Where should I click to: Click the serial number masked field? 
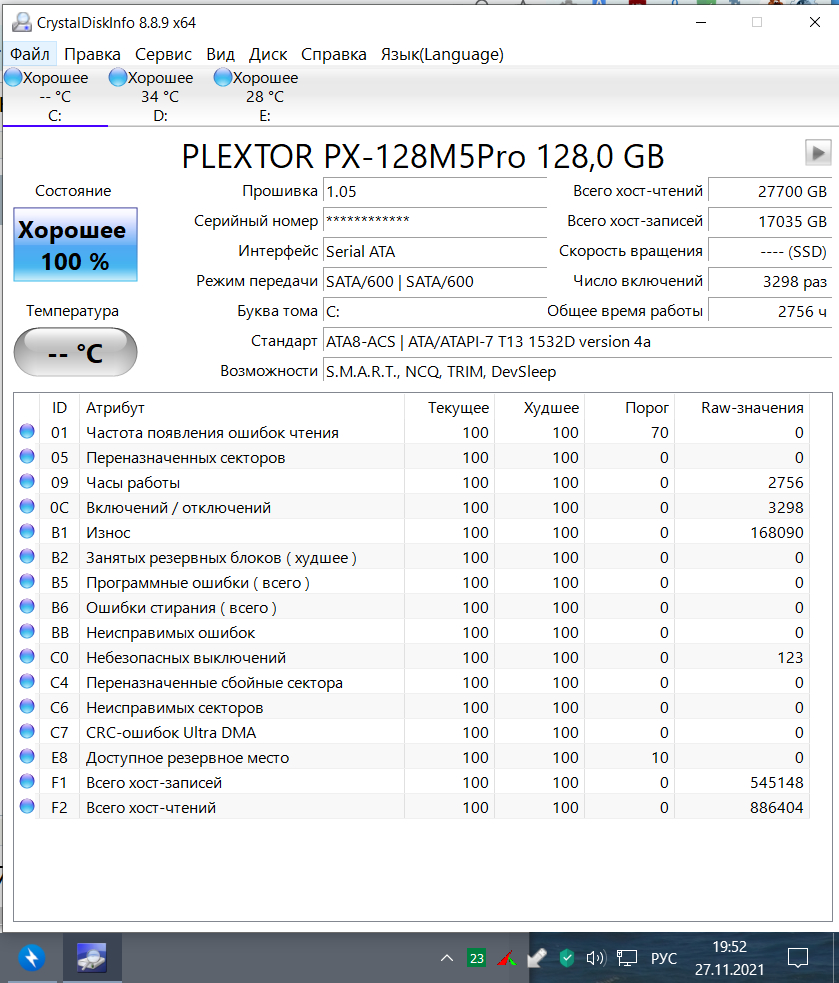(435, 222)
